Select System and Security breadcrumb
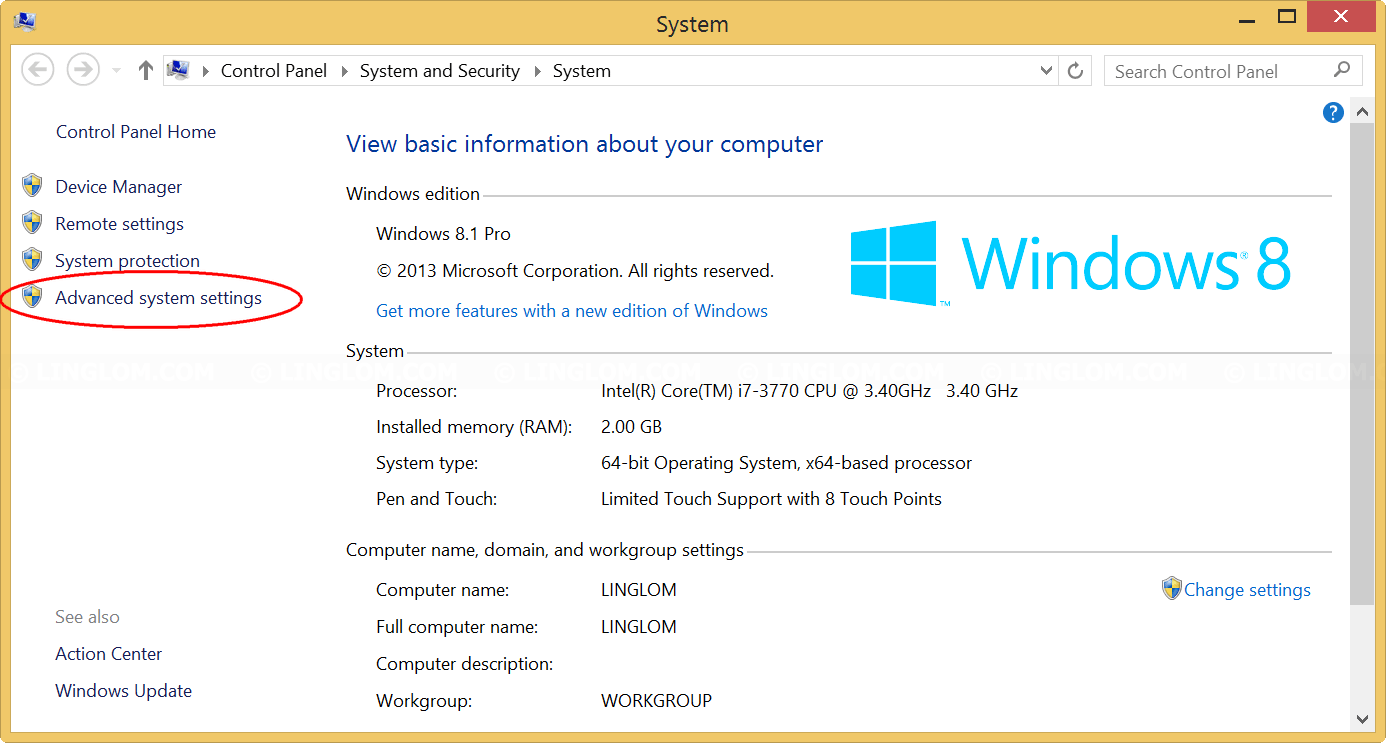 click(x=440, y=71)
